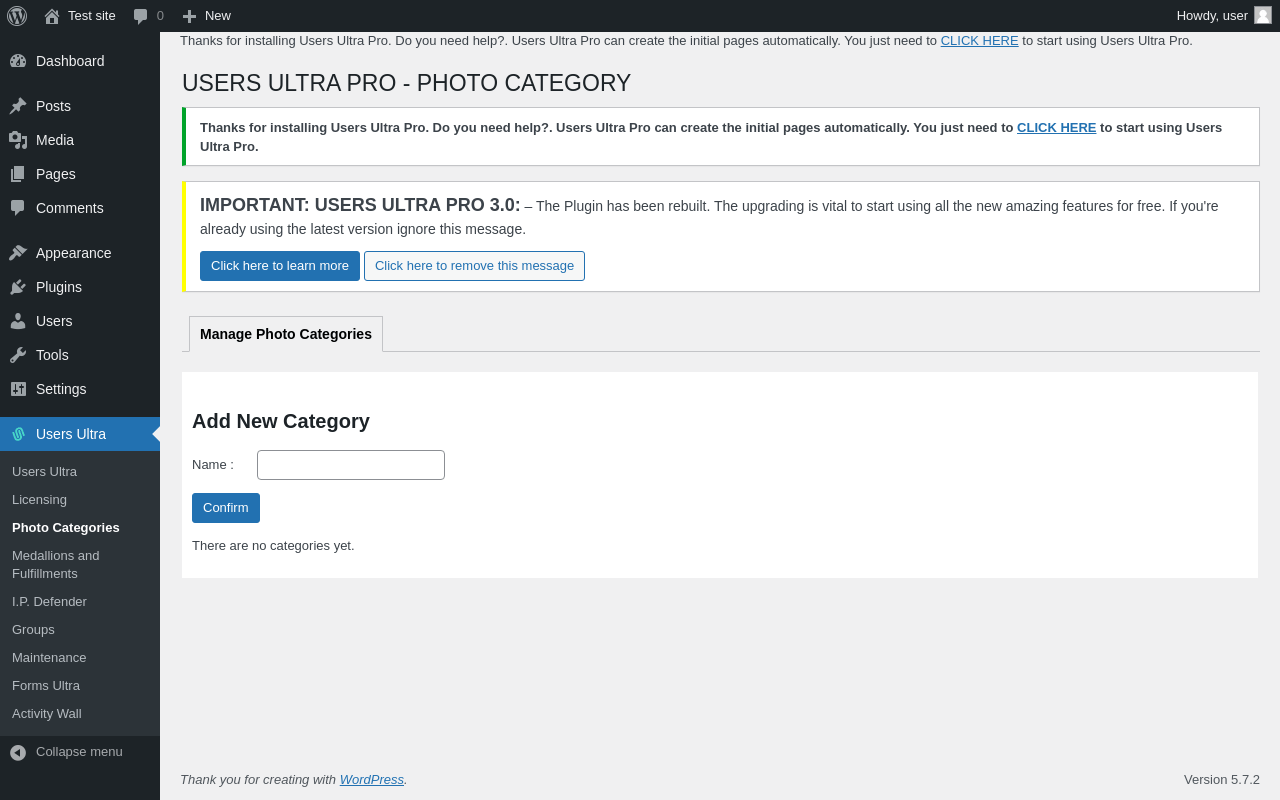Image resolution: width=1280 pixels, height=800 pixels.
Task: Click the home icon beside Test site
Action: click(x=52, y=16)
